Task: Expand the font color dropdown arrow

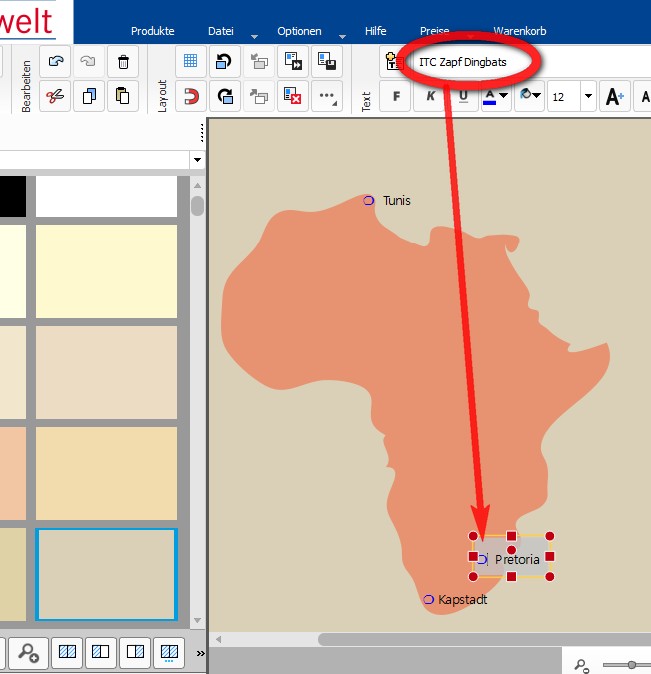Action: pyautogui.click(x=504, y=96)
